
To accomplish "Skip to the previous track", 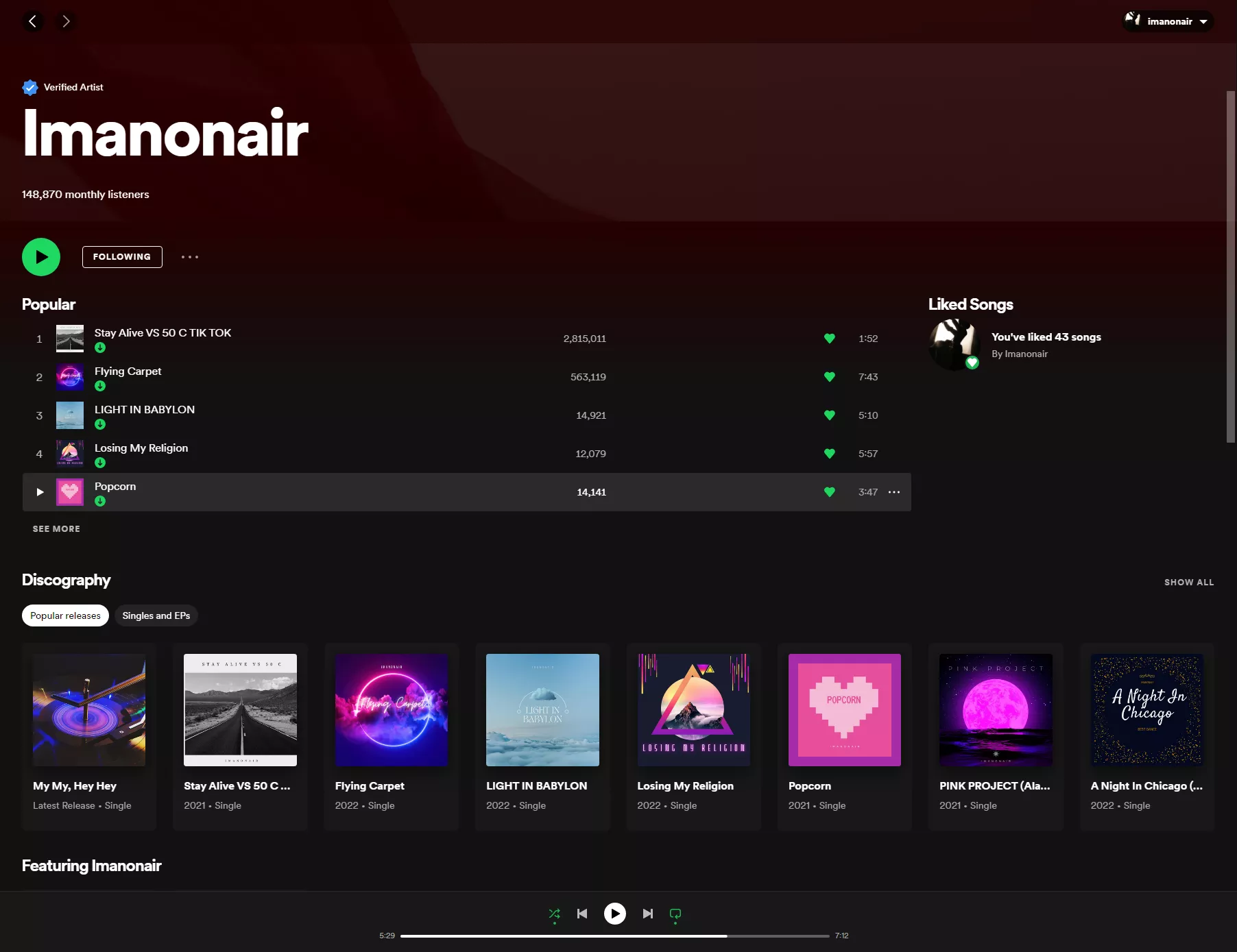I will pos(582,914).
